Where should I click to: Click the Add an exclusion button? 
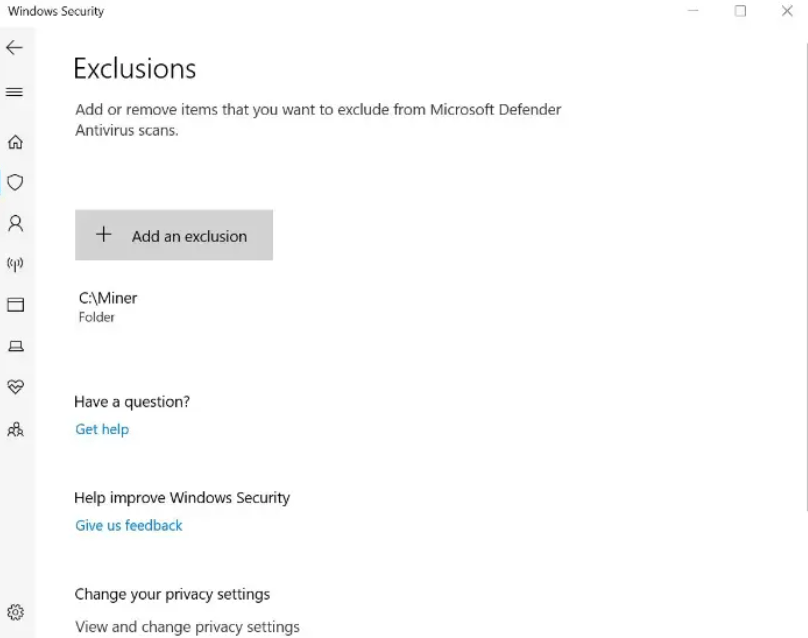click(x=174, y=235)
